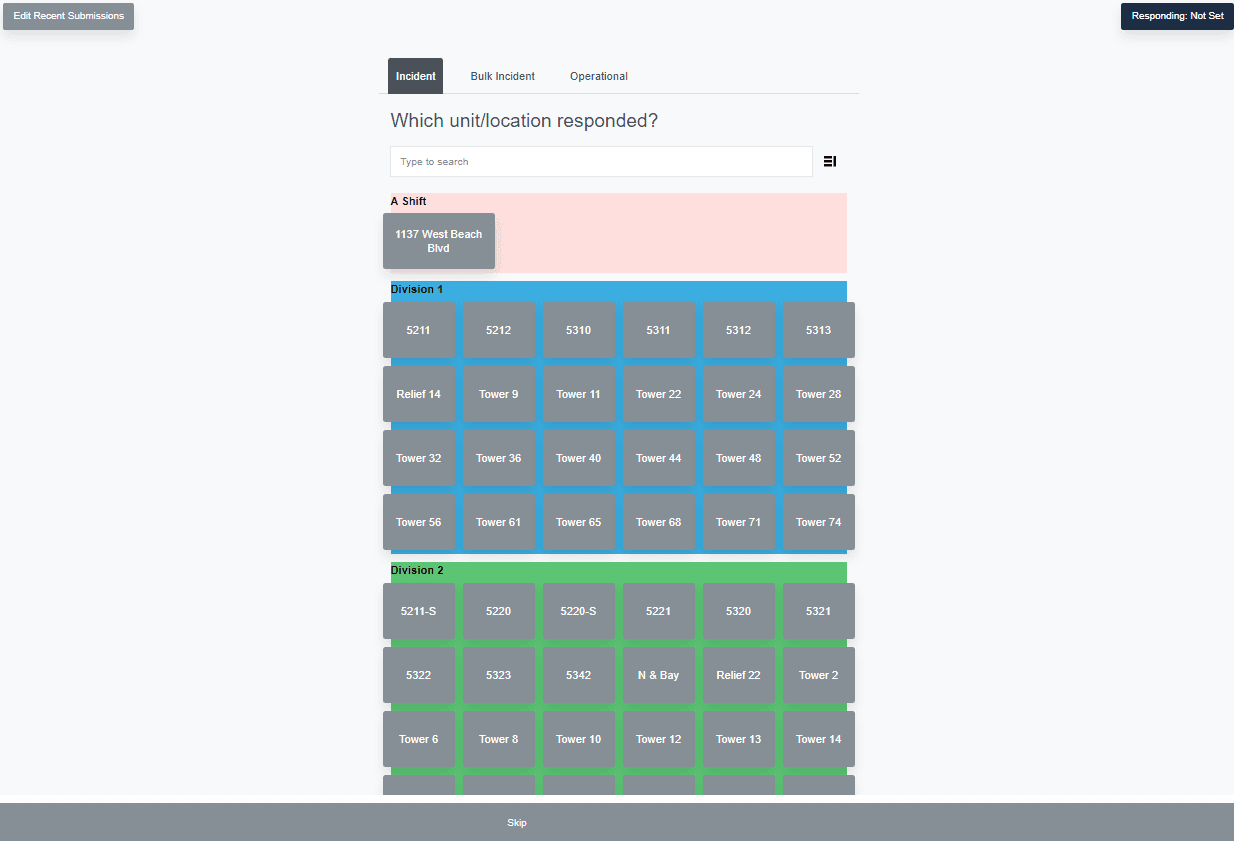Viewport: 1234px width, 841px height.
Task: Click the list view icon beside search
Action: (829, 162)
